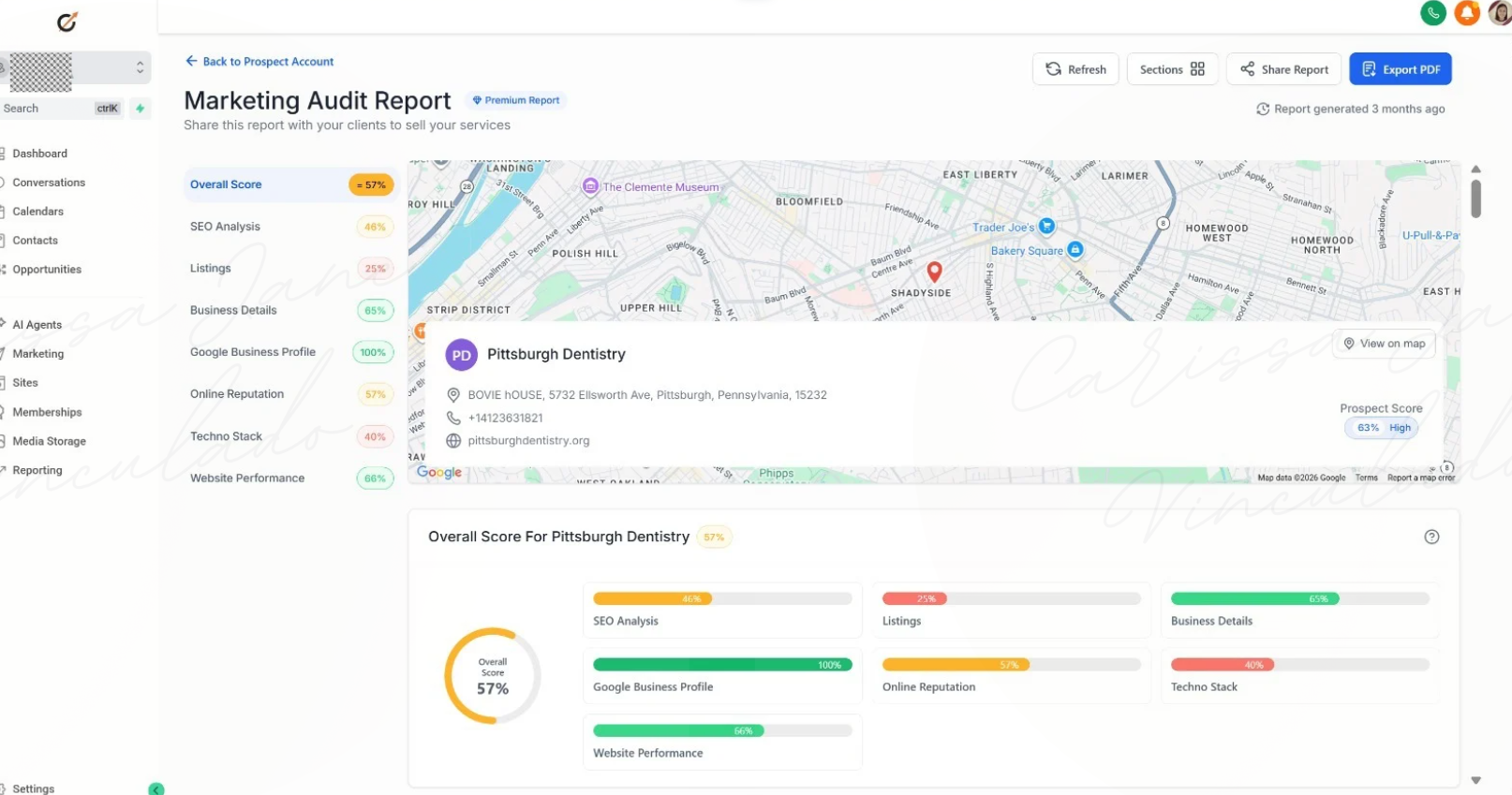
Task: Go to Reporting in the sidebar
Action: (x=37, y=470)
